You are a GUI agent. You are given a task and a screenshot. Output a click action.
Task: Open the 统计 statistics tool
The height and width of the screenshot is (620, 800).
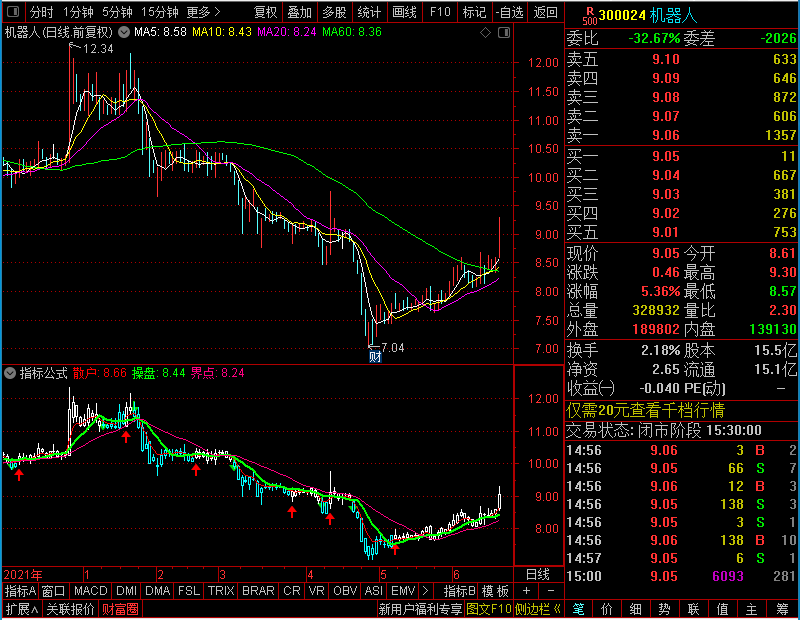pos(369,12)
